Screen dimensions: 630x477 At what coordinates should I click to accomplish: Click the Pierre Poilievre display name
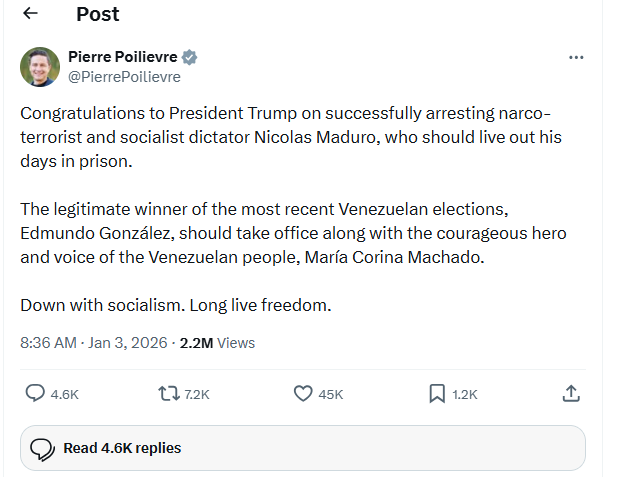point(122,57)
